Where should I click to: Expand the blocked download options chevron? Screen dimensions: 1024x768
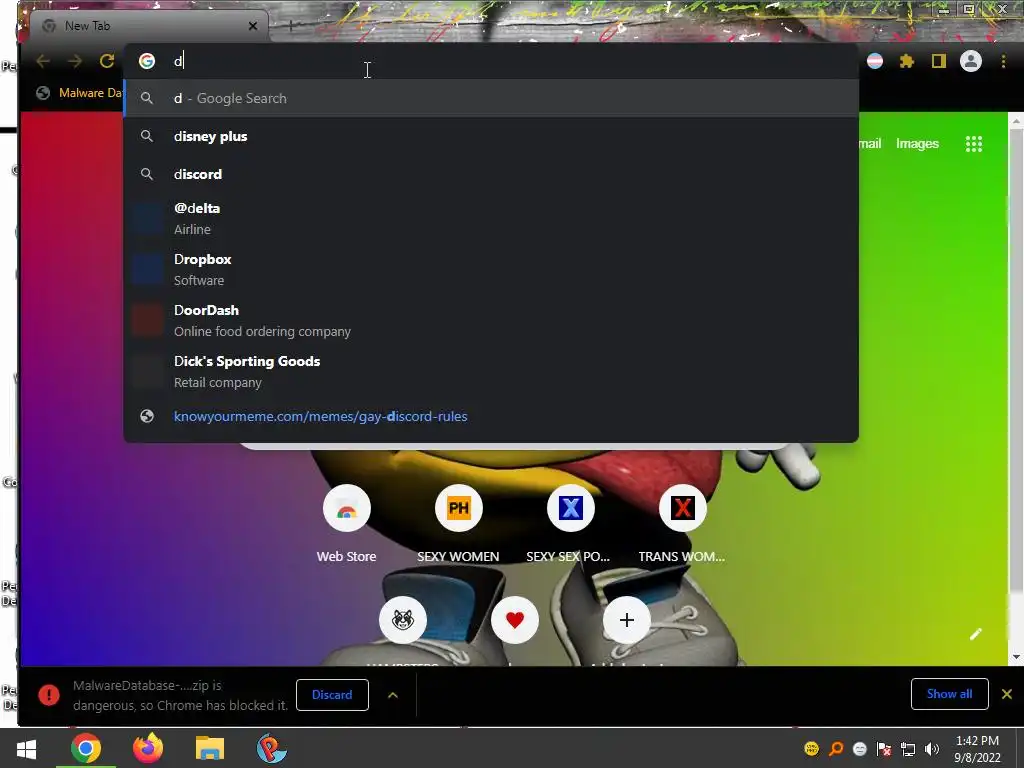tap(392, 695)
